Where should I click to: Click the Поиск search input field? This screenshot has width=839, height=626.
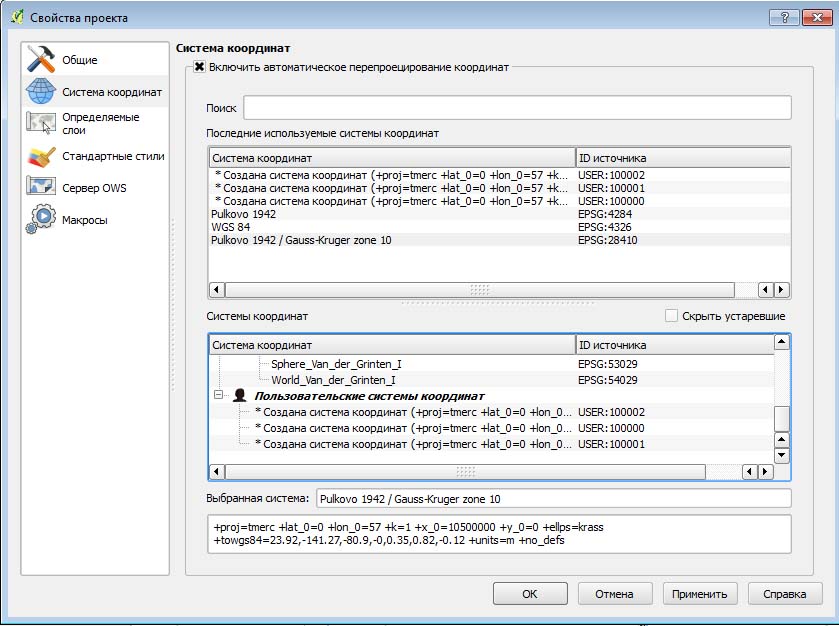tap(517, 108)
